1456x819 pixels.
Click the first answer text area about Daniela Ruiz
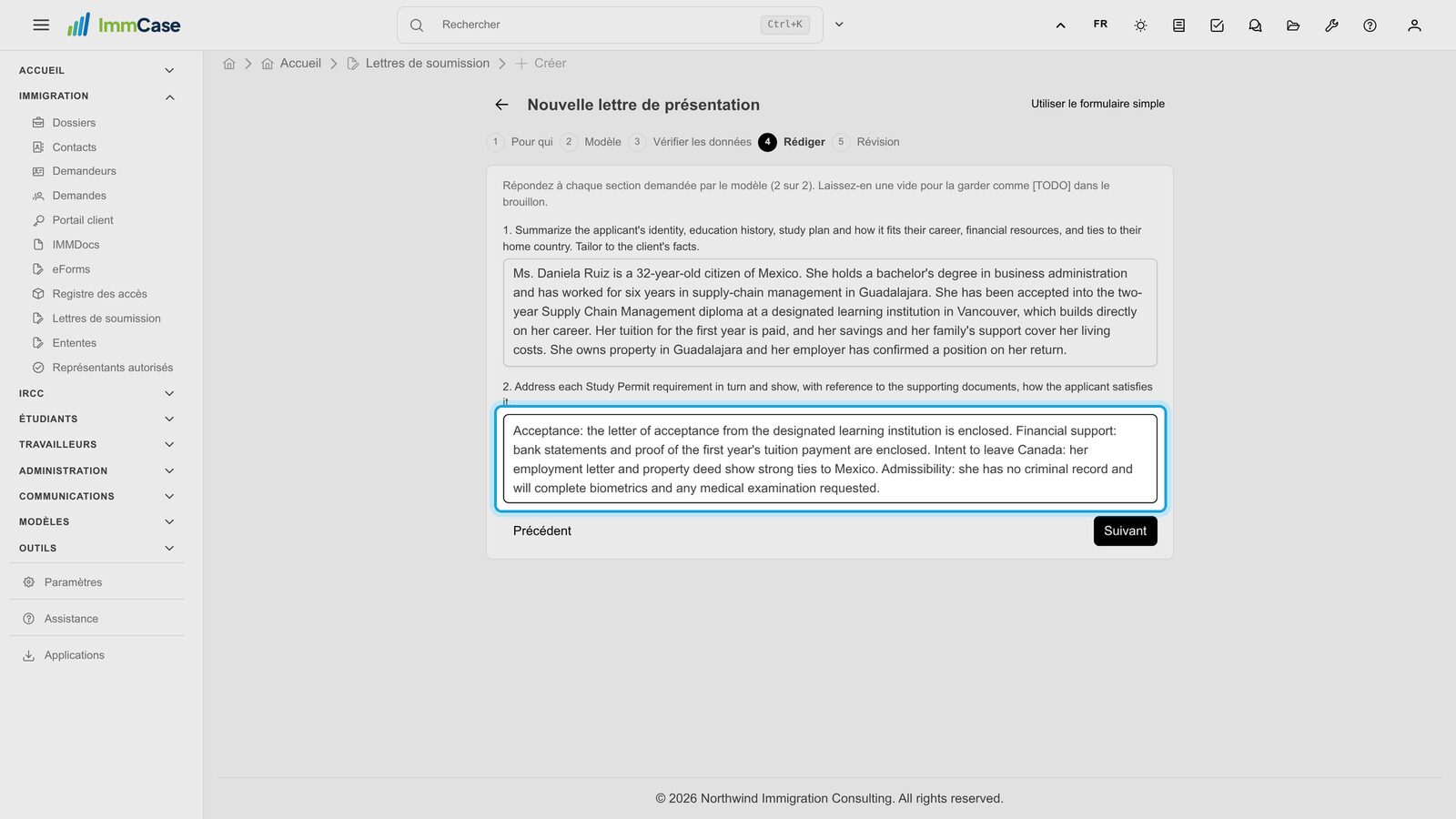tap(830, 312)
